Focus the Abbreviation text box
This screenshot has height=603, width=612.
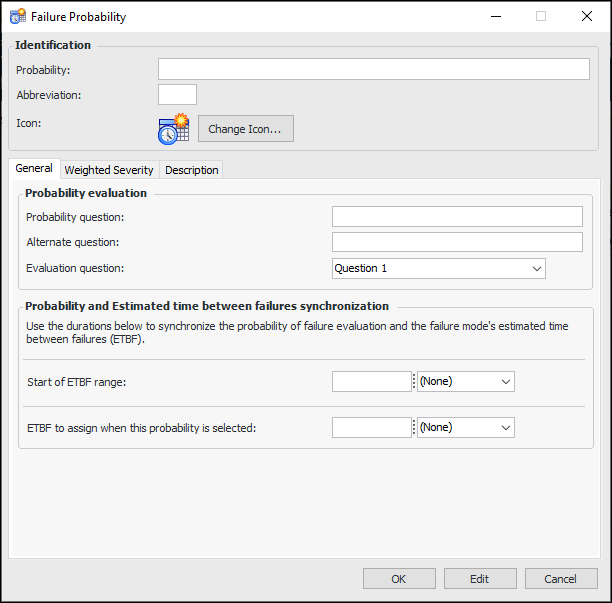click(177, 95)
